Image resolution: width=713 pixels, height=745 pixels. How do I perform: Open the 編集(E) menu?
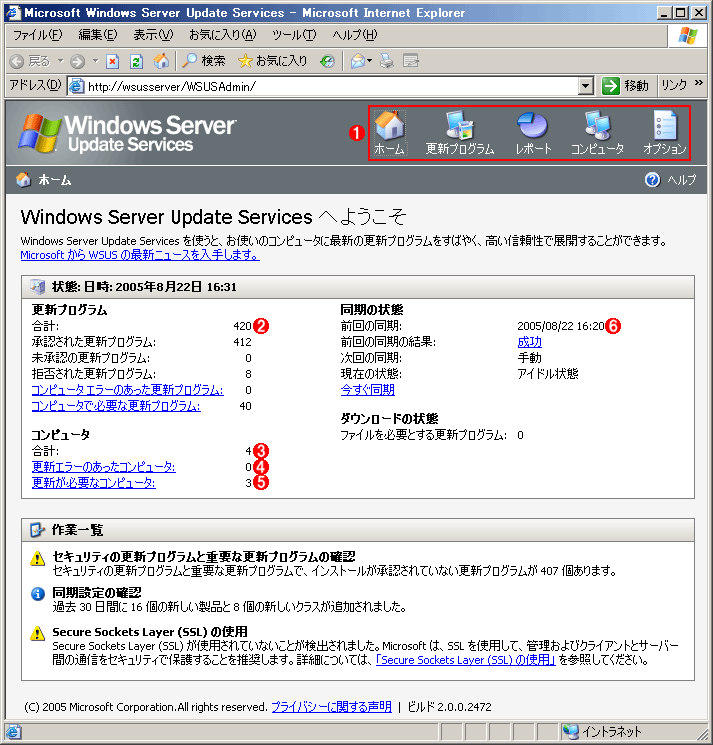tap(97, 35)
